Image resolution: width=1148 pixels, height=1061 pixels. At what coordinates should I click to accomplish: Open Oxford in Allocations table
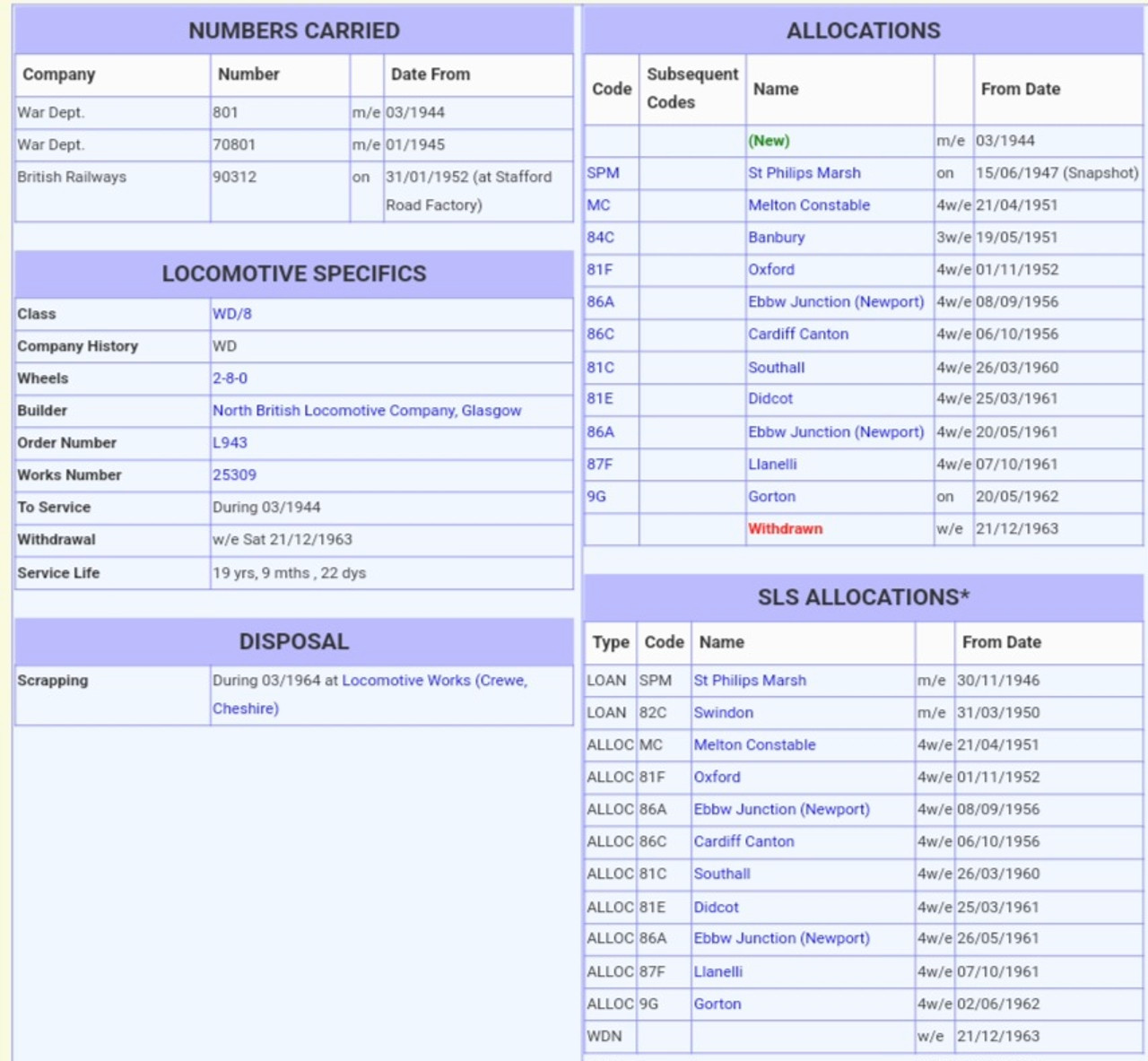771,270
